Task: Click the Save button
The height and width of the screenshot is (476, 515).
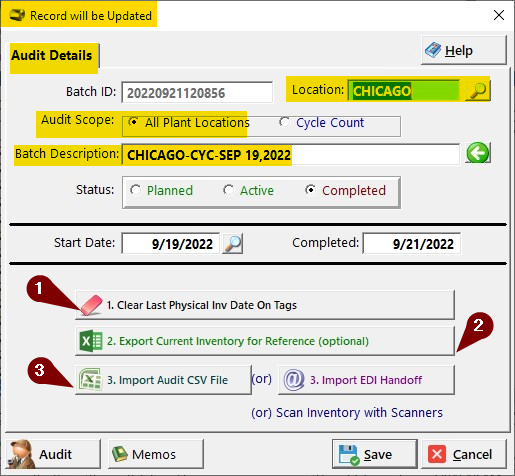Action: (375, 454)
